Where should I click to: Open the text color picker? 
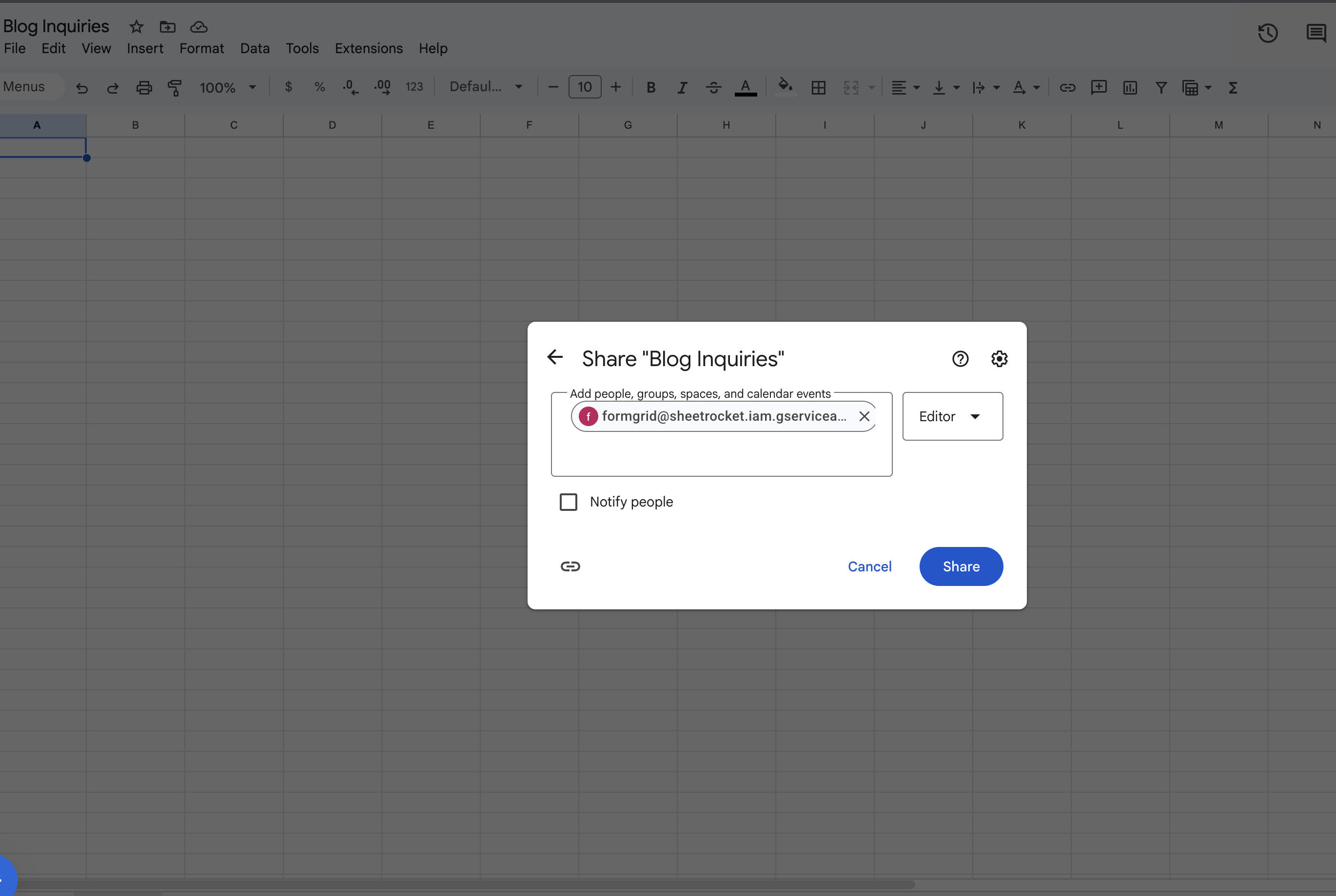[x=746, y=87]
